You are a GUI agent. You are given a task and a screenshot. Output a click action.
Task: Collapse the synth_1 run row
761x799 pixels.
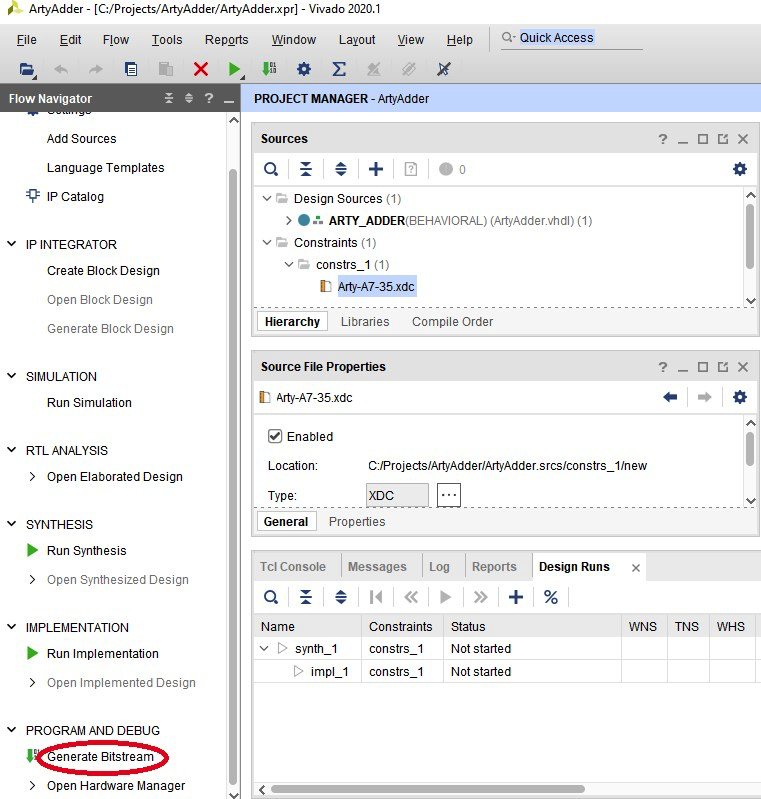[x=265, y=649]
